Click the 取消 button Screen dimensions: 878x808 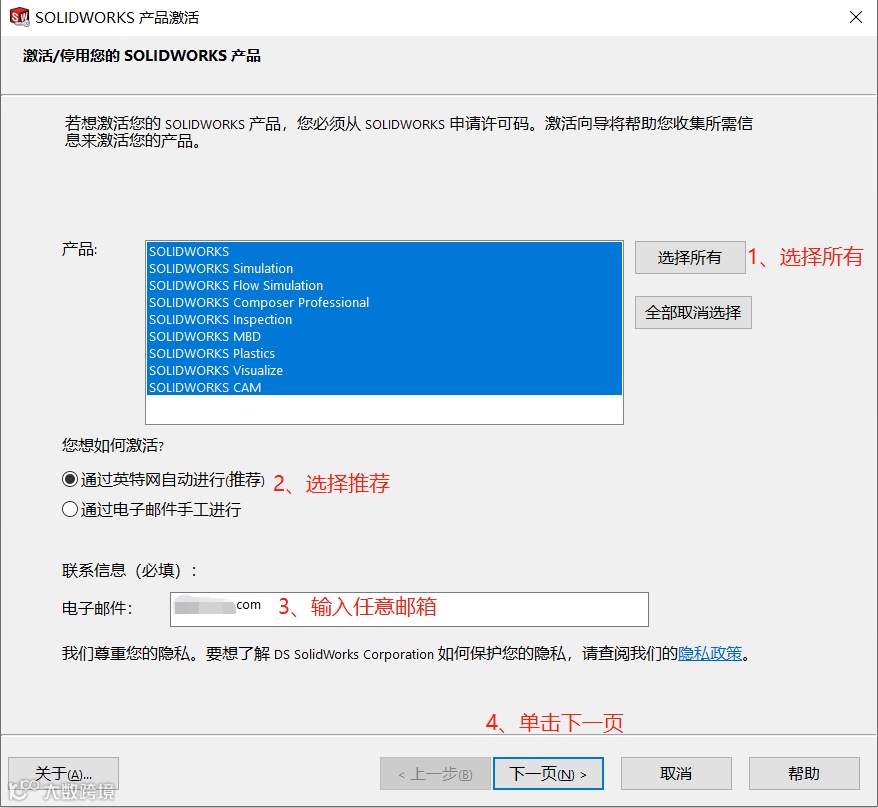676,774
